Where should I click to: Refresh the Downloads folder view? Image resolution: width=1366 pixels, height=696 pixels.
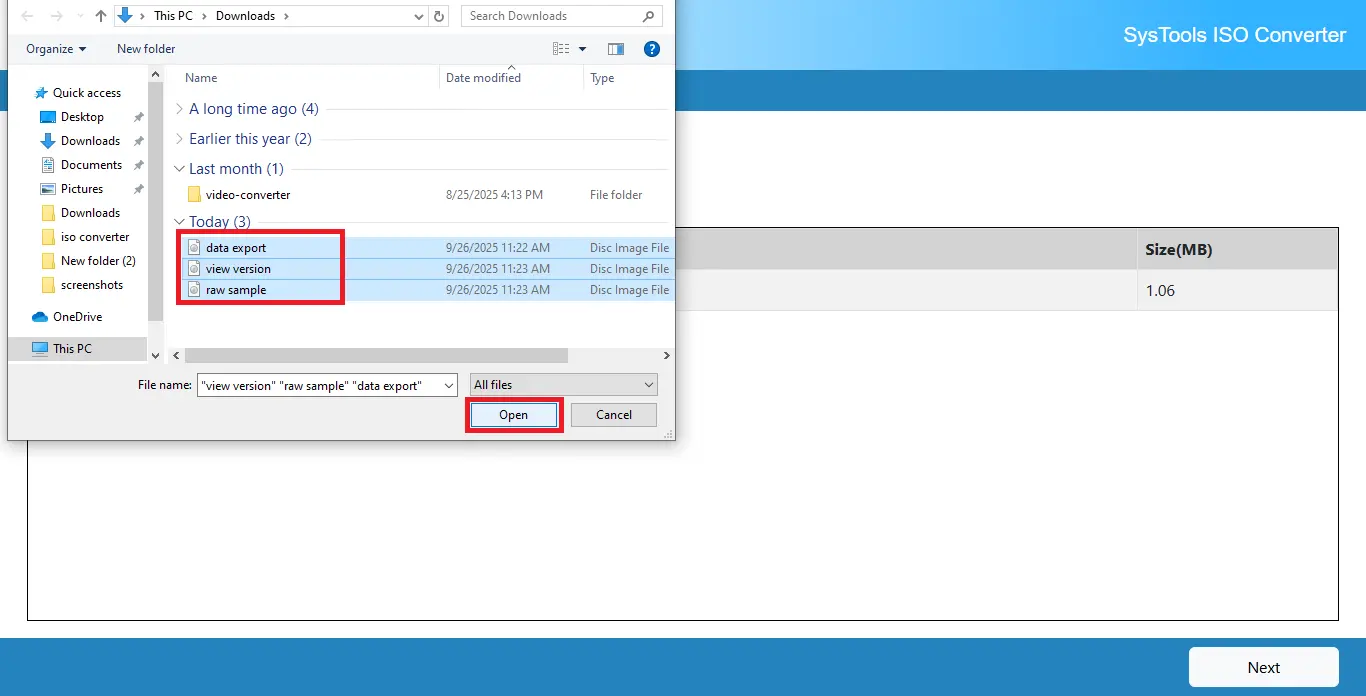440,16
